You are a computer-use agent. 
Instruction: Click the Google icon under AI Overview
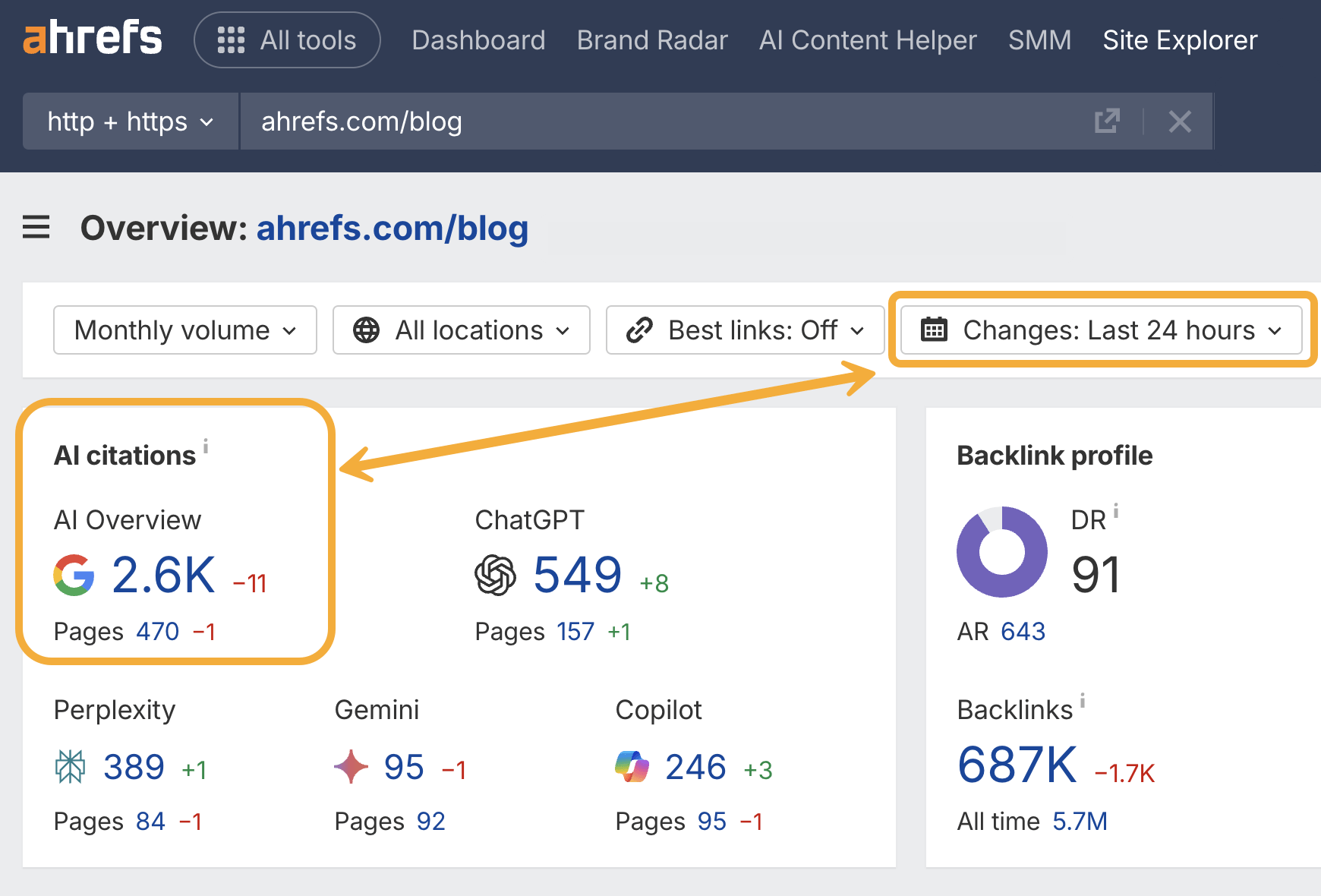(74, 575)
